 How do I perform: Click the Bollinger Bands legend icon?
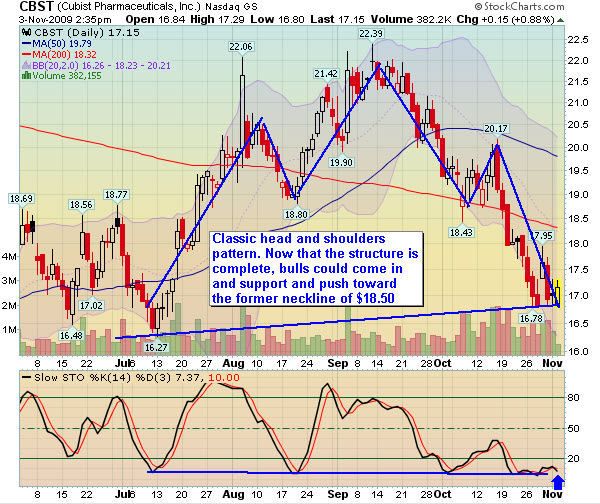point(26,65)
